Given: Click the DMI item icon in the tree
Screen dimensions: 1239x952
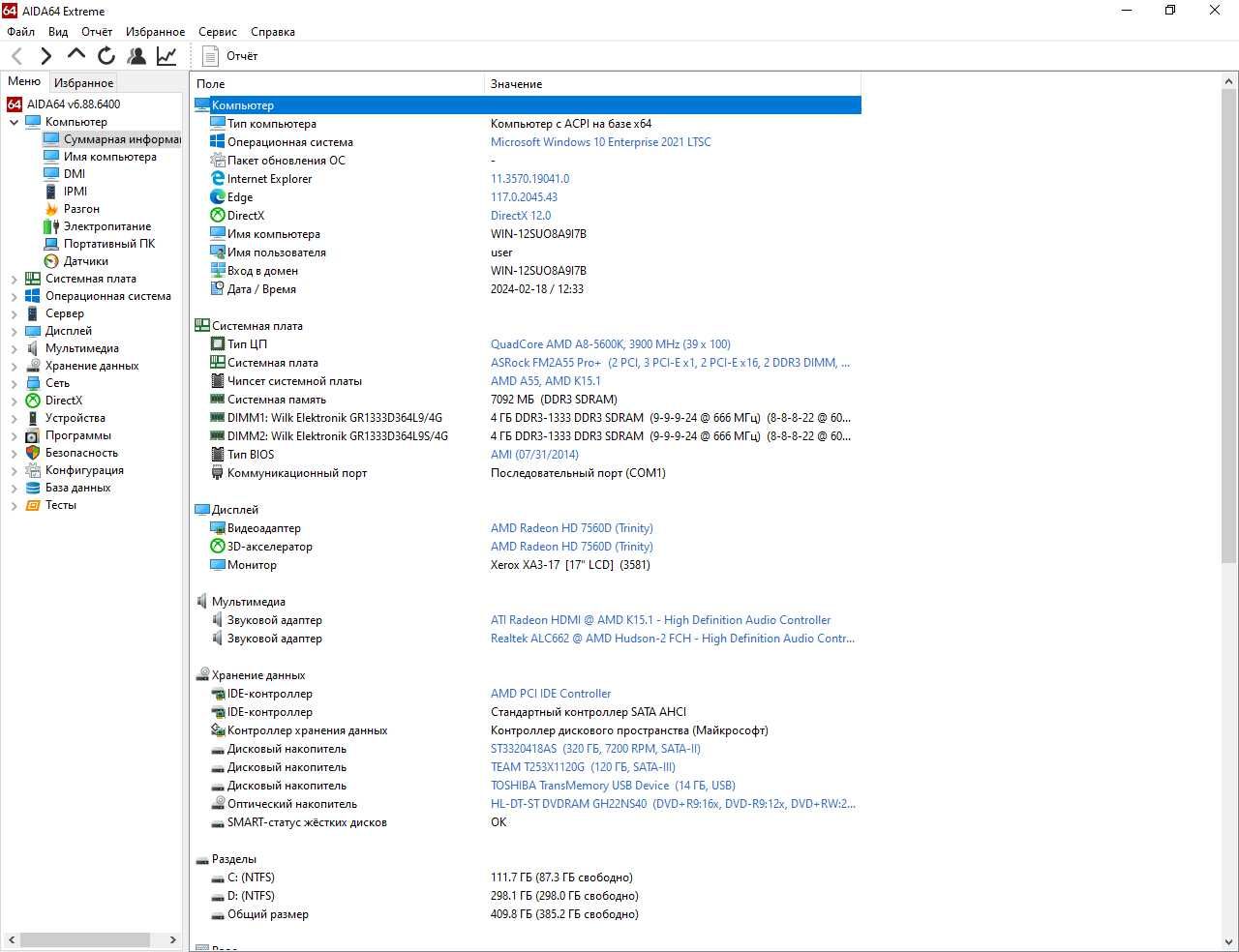Looking at the screenshot, I should point(51,174).
